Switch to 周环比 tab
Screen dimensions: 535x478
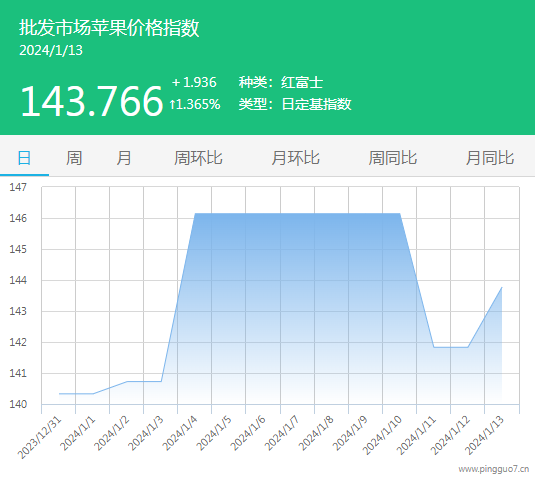coord(198,158)
